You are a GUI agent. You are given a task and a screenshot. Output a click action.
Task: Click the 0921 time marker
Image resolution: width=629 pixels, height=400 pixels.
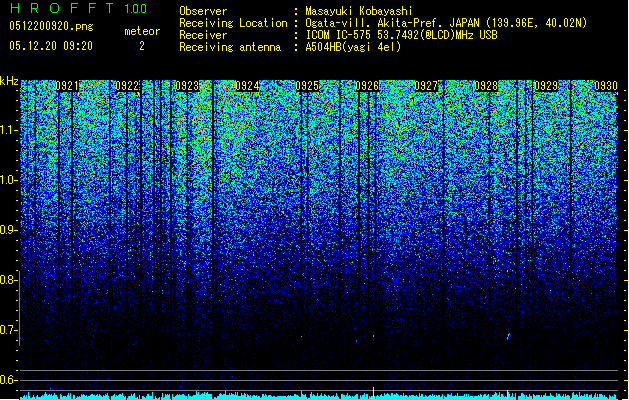click(x=67, y=86)
